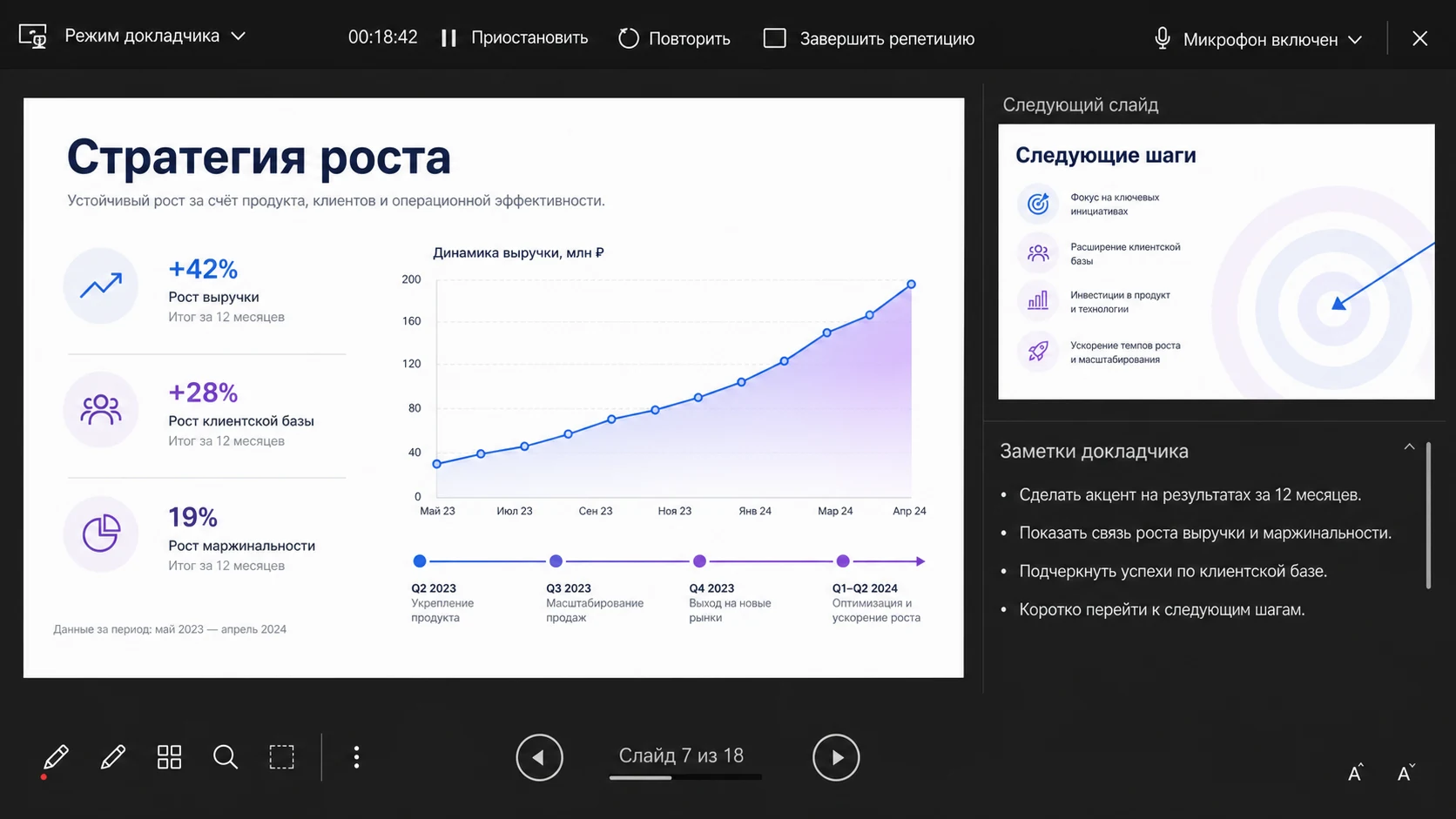1456x819 pixels.
Task: Open the three-dot more options menu
Action: coord(356,757)
